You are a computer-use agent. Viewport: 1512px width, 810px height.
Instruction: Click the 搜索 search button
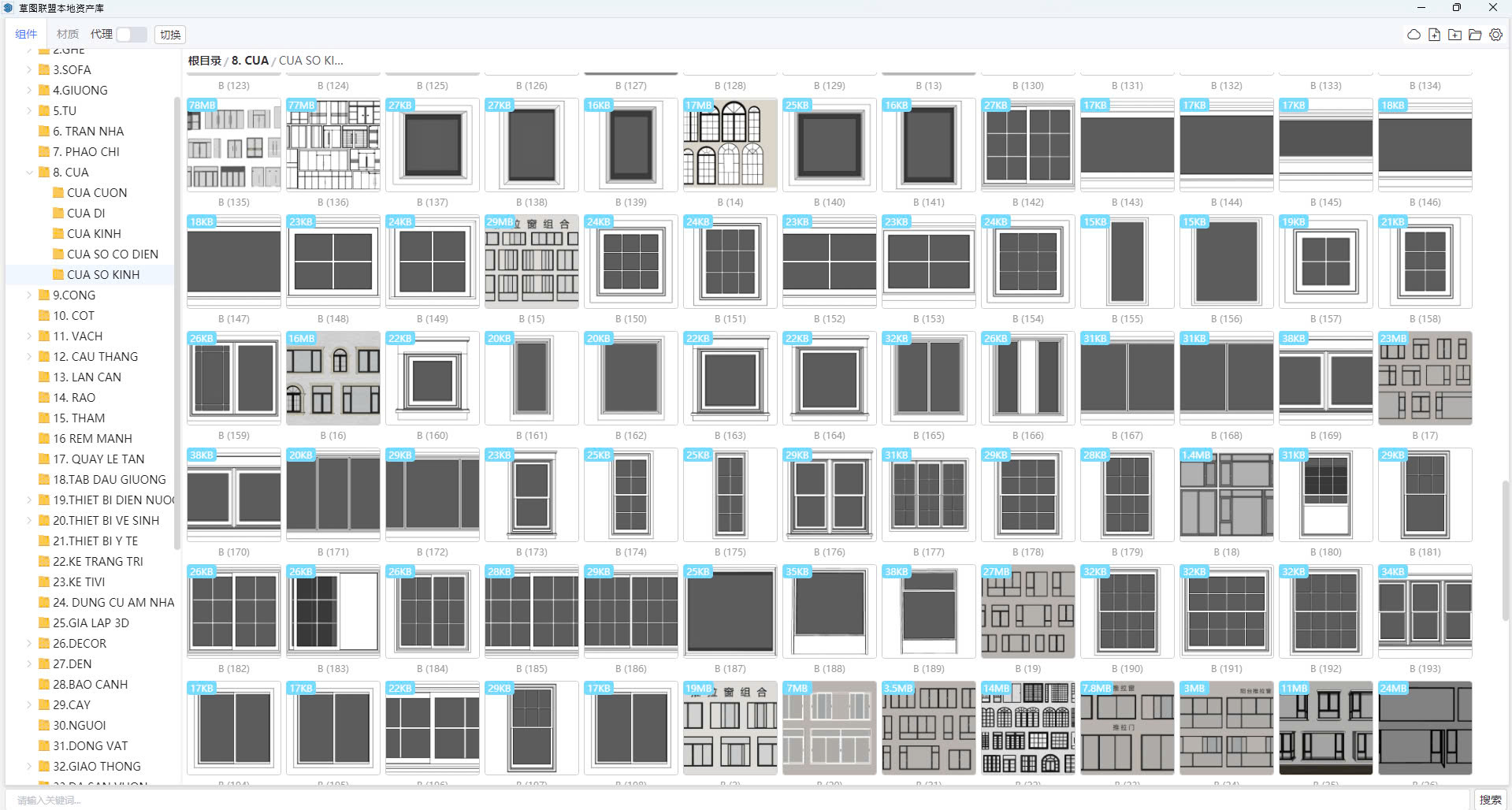[1490, 800]
